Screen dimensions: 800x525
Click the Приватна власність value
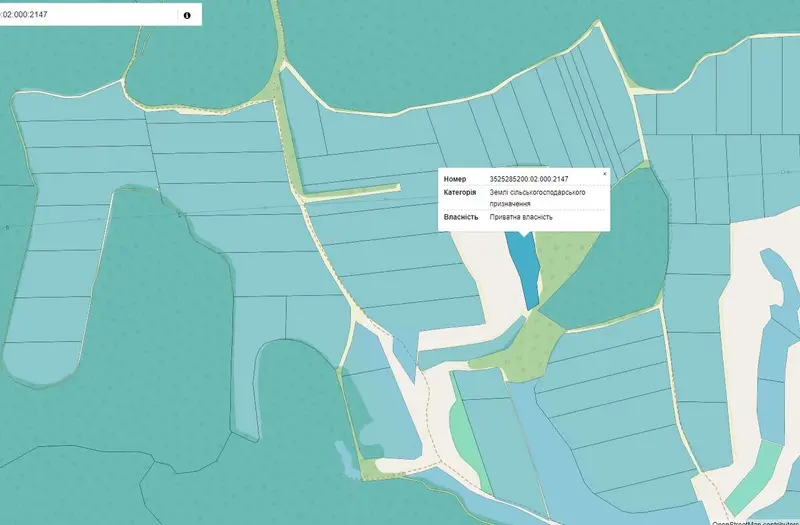coord(521,217)
